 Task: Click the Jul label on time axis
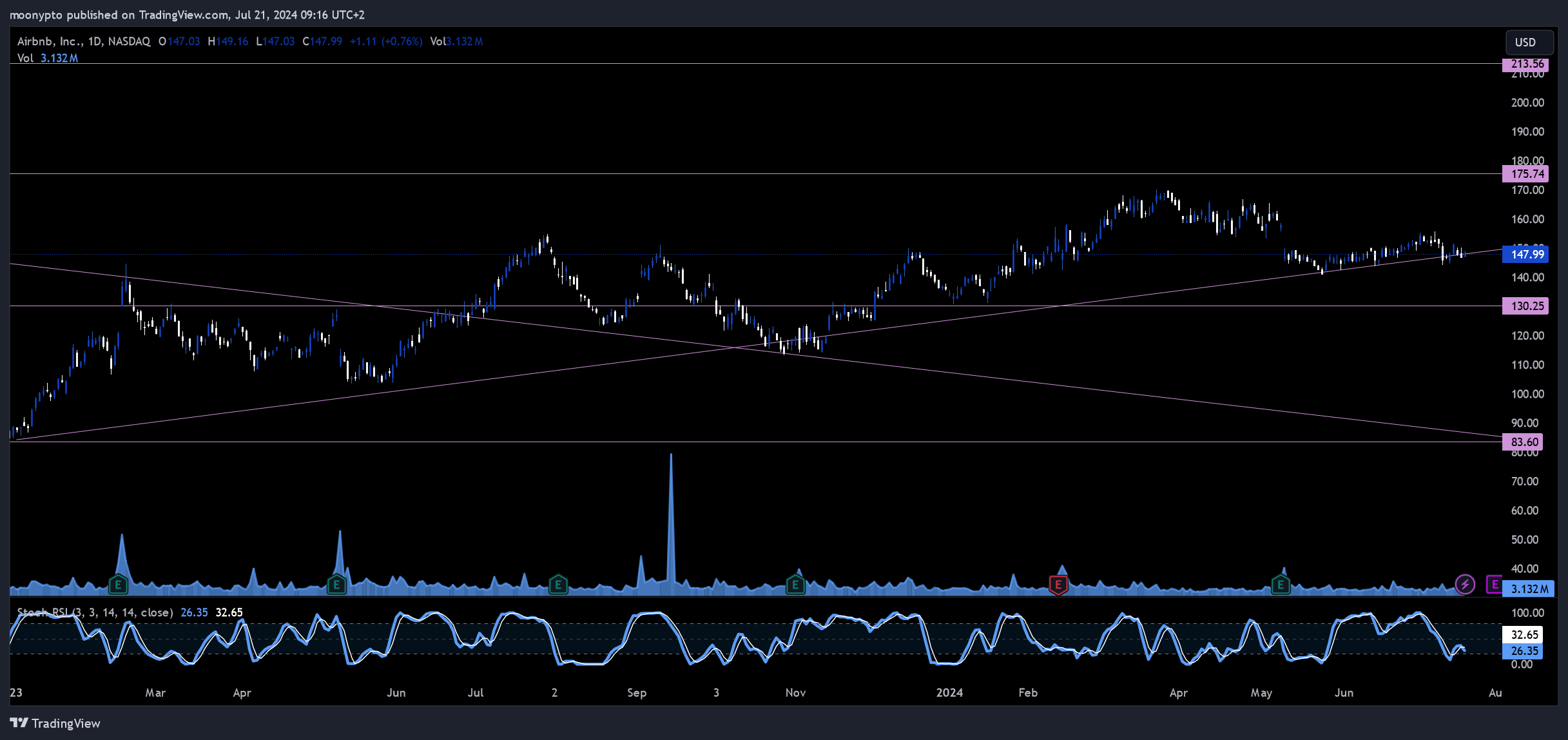click(x=476, y=693)
